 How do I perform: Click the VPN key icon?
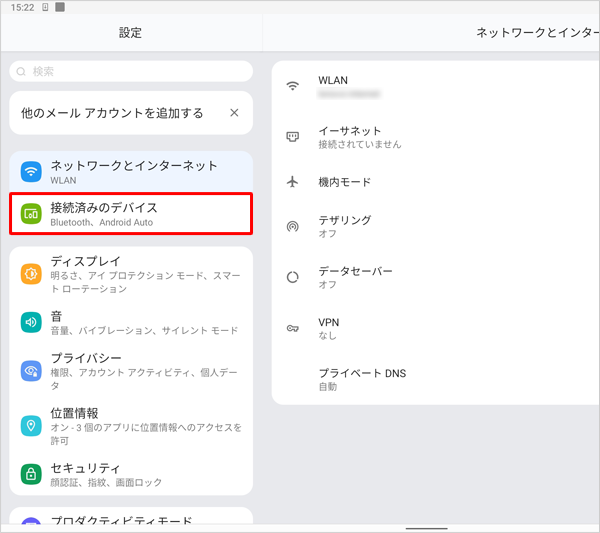293,328
